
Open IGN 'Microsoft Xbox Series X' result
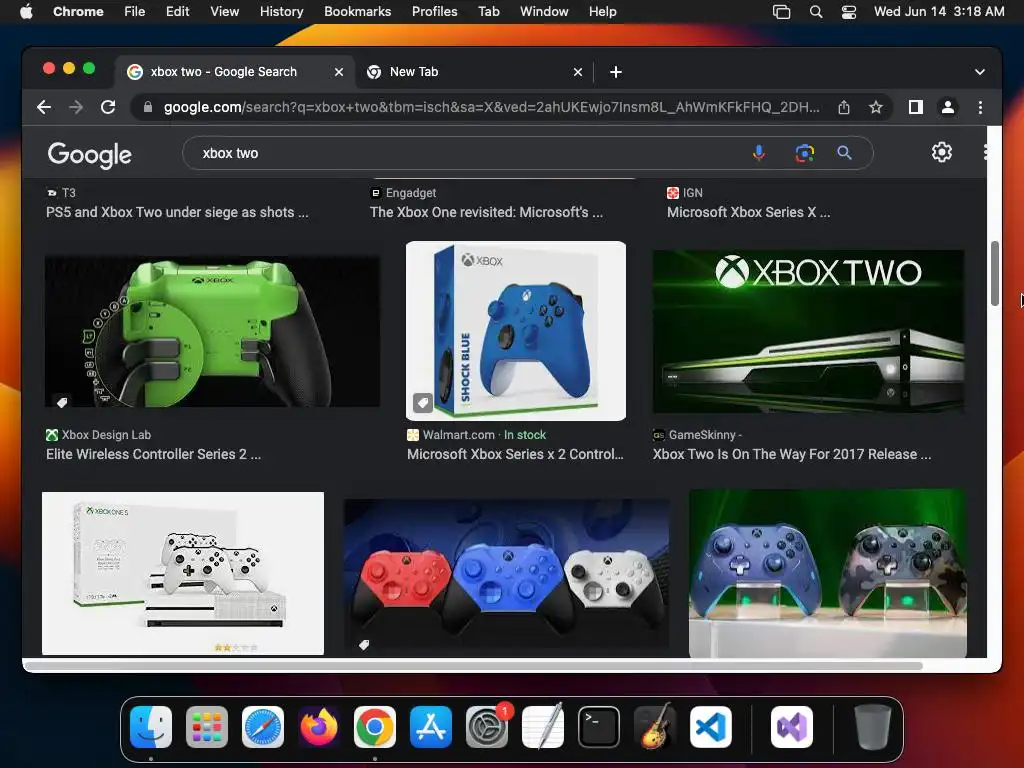click(748, 212)
